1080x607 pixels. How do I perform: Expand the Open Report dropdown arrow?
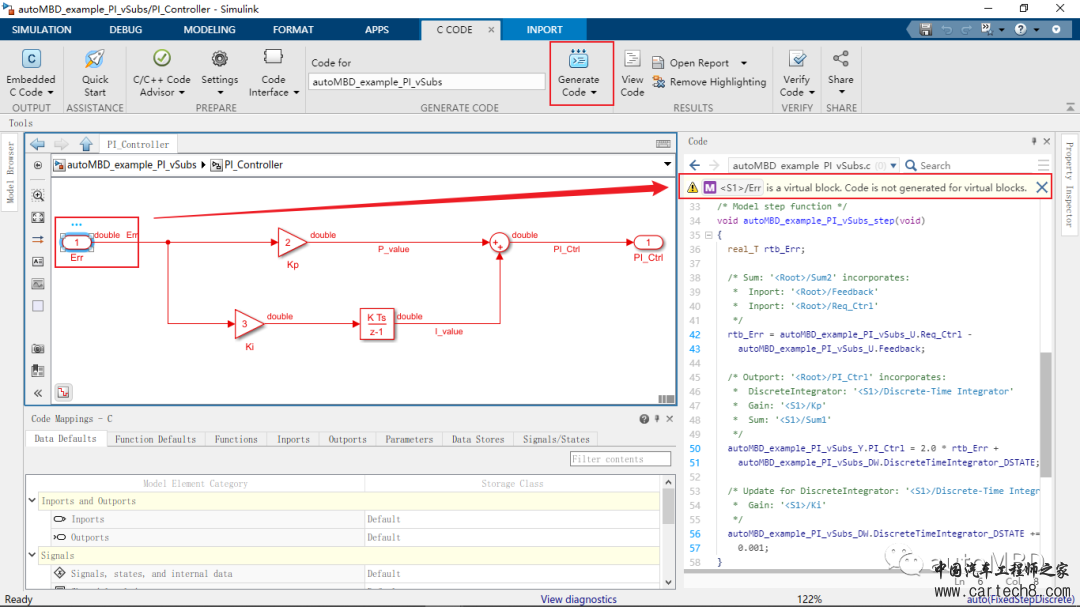(744, 63)
